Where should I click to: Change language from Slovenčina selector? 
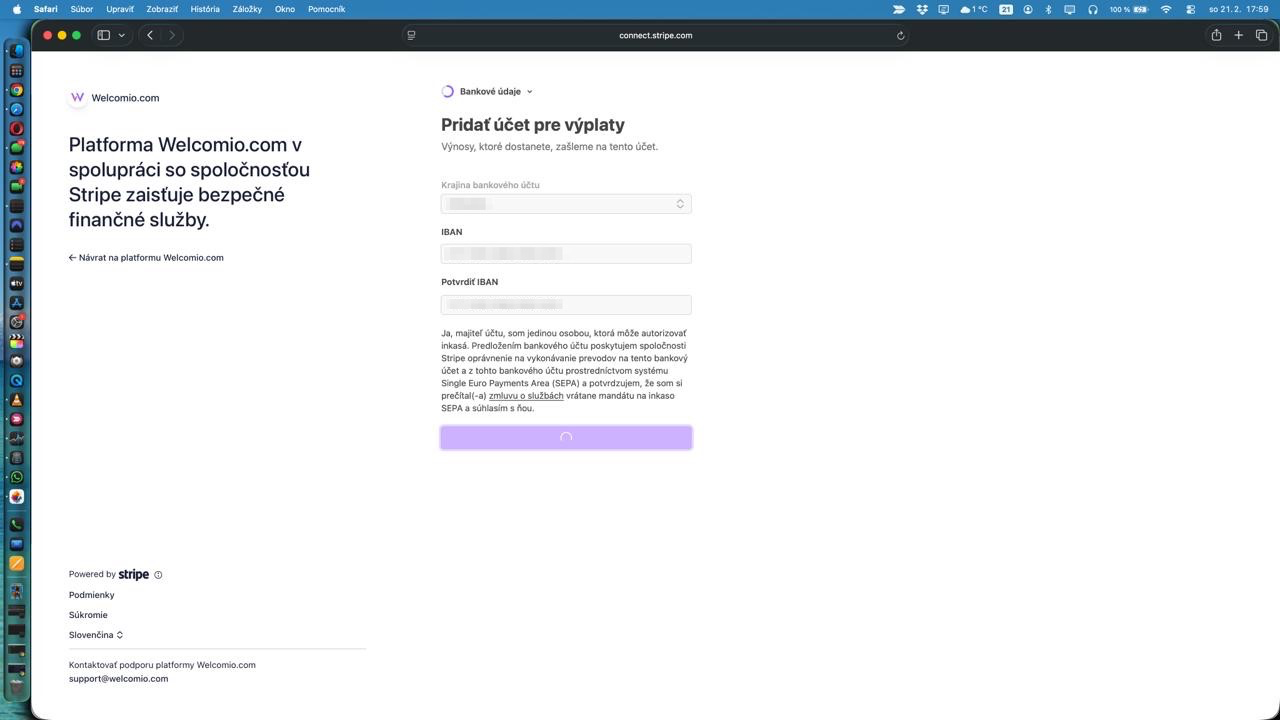96,635
